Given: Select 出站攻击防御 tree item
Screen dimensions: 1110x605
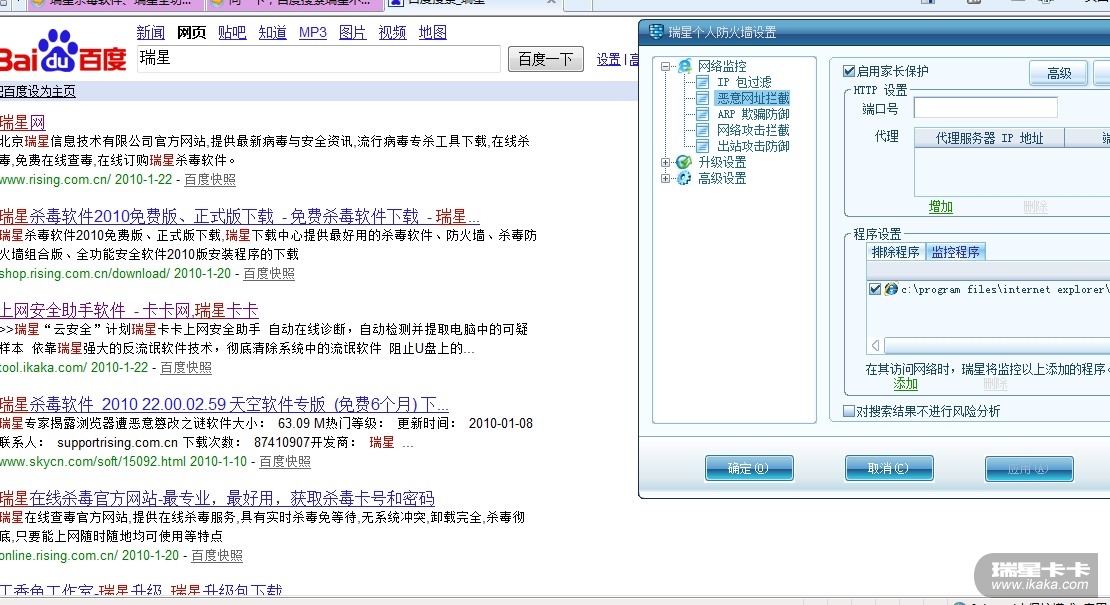Looking at the screenshot, I should [753, 146].
